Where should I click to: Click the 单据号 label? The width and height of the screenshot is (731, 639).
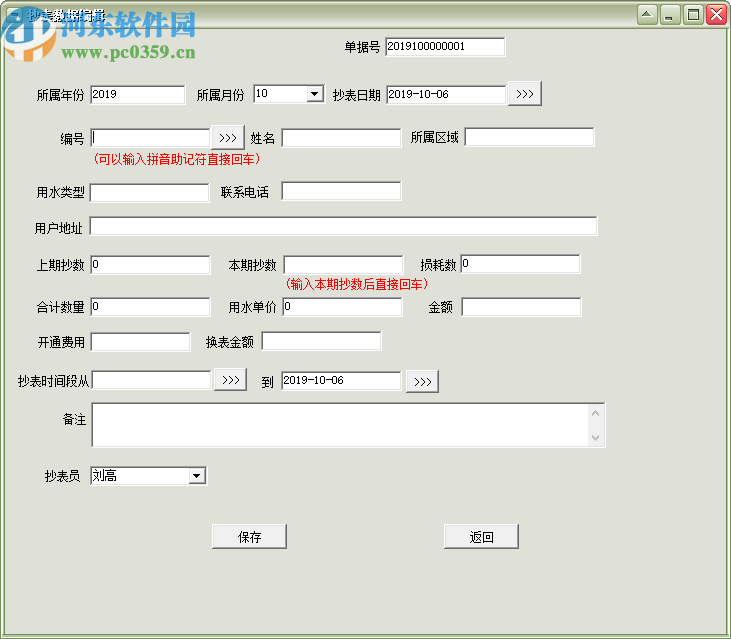click(362, 47)
